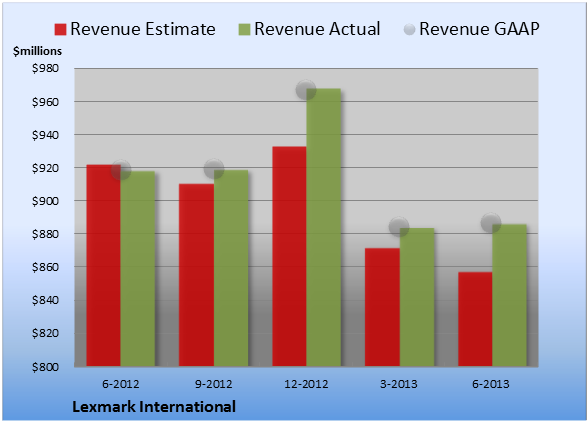
Task: Select the 'Revenue GAAP' legend label
Action: [479, 29]
